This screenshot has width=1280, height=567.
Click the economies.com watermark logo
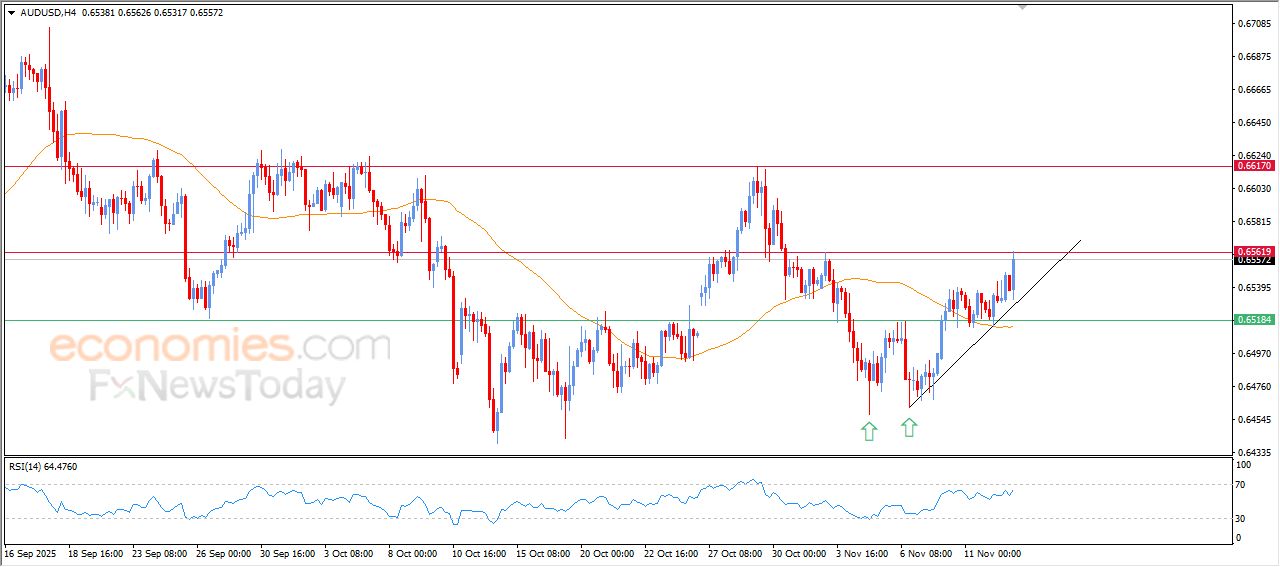[x=220, y=347]
